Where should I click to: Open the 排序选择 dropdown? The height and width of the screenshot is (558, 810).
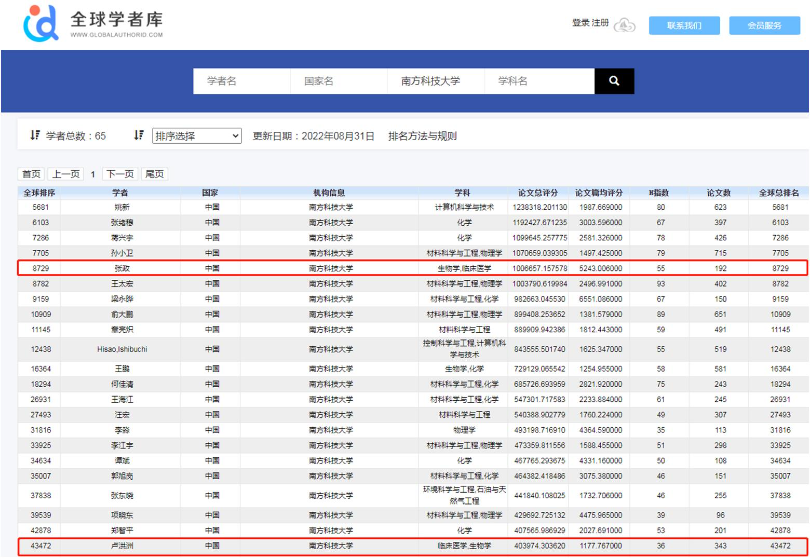tap(196, 136)
